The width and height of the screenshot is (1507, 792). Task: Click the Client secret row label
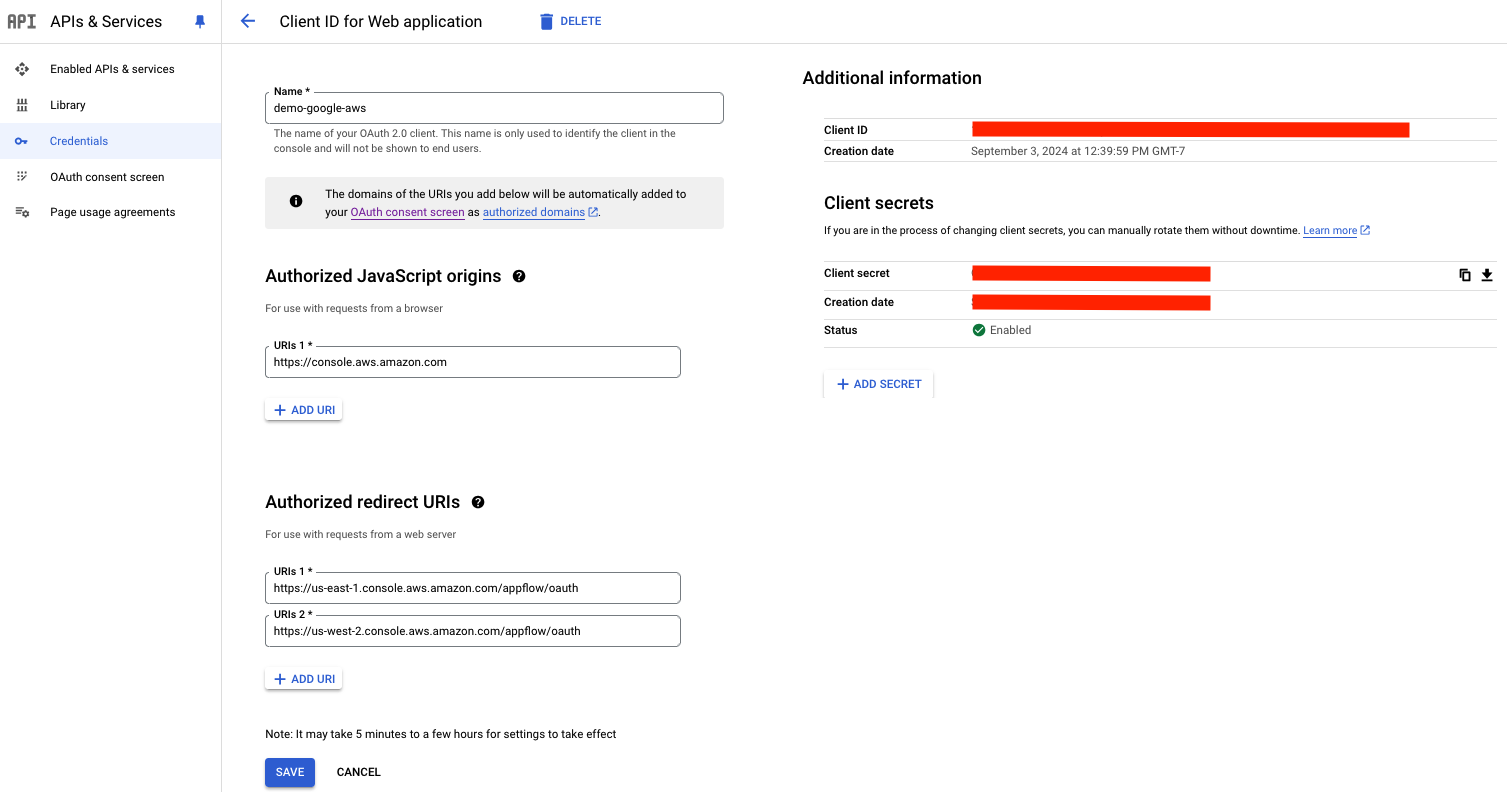coord(857,273)
